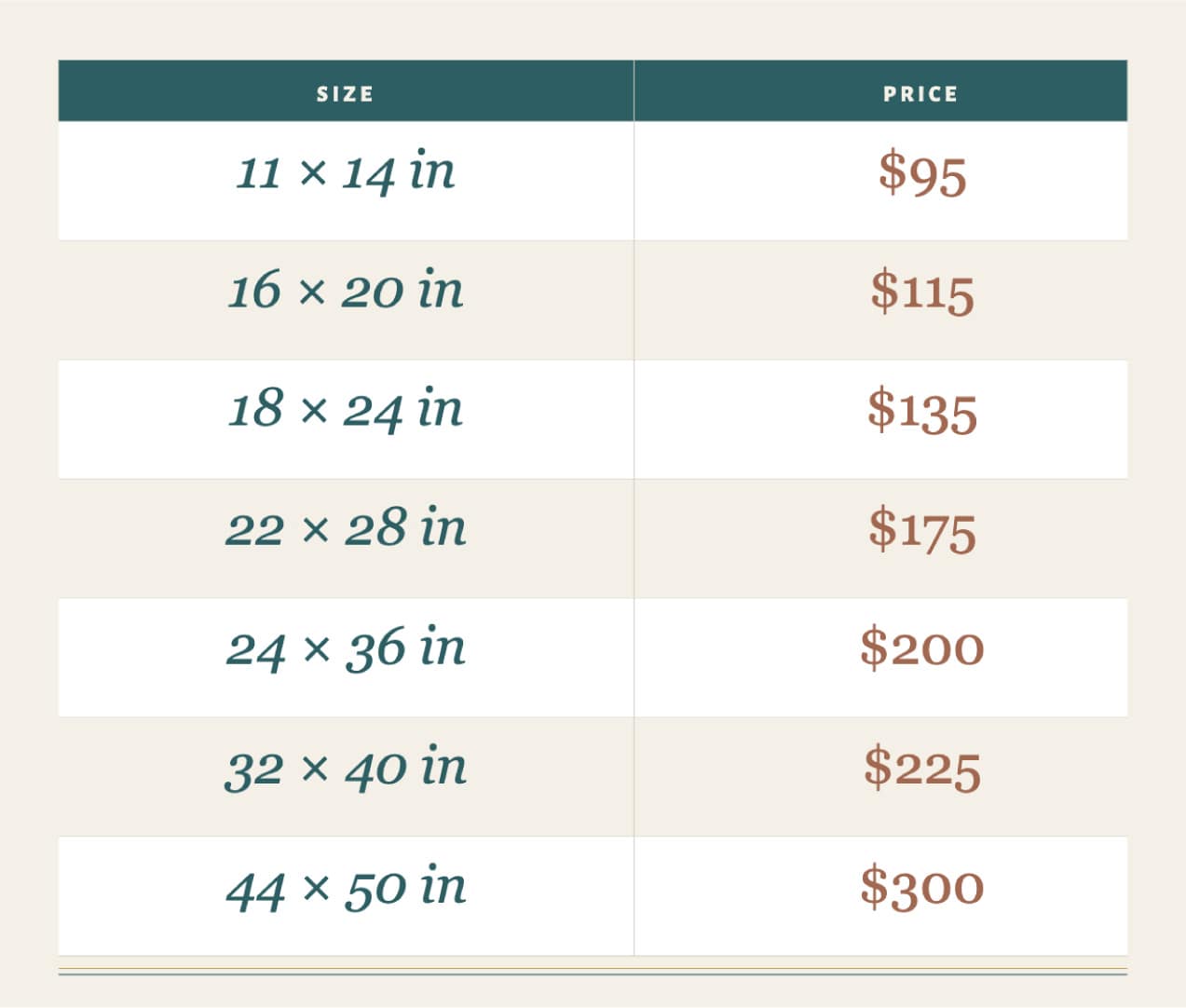
Task: Click the double line below the table
Action: click(593, 972)
